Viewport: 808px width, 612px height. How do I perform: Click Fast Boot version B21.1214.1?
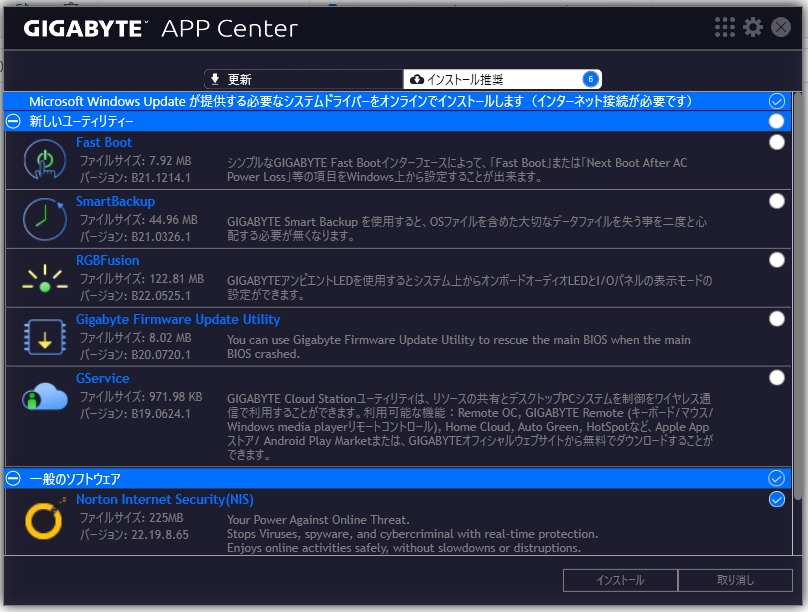coord(135,178)
